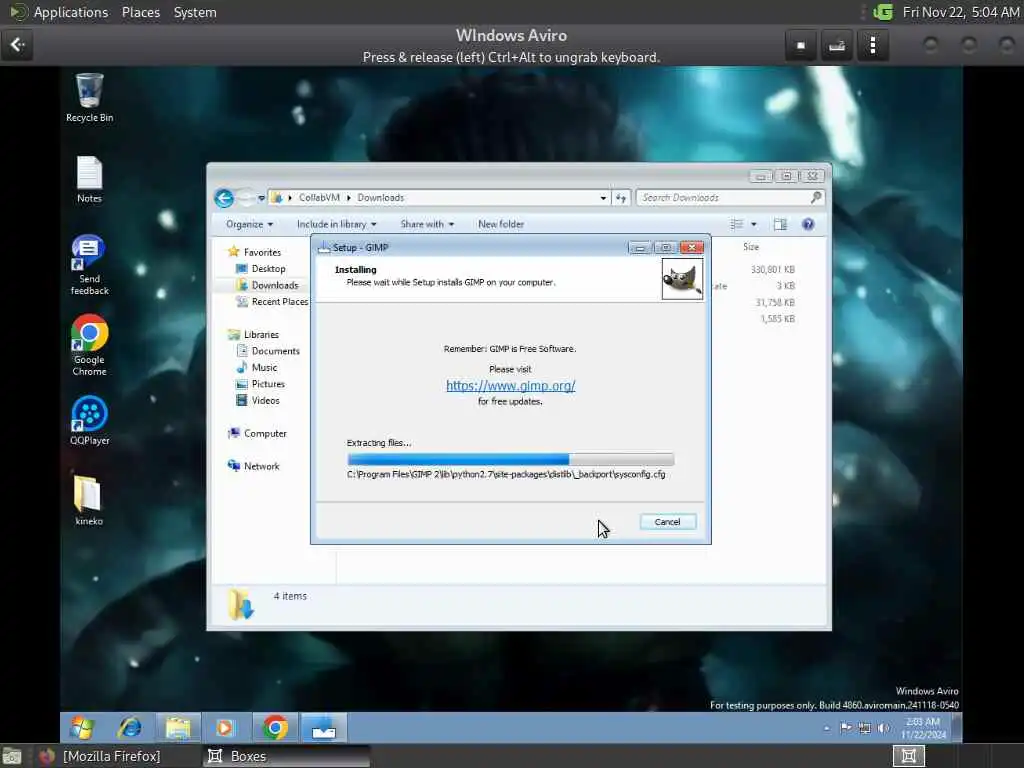
Task: Open System menu in top panel
Action: point(195,12)
